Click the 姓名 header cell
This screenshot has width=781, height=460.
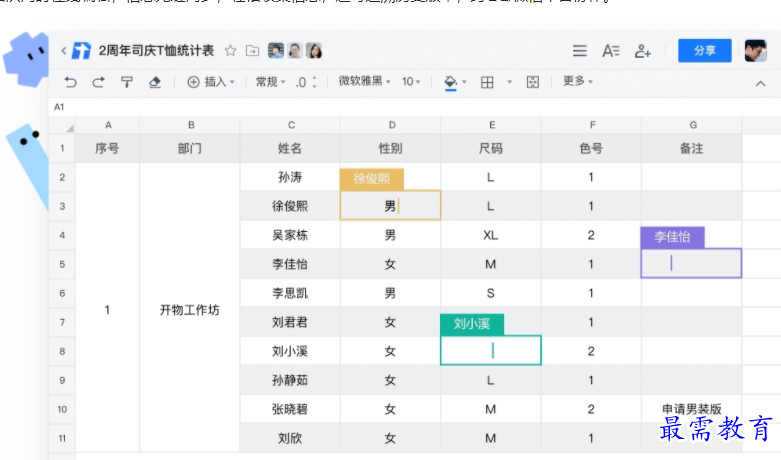coord(290,148)
